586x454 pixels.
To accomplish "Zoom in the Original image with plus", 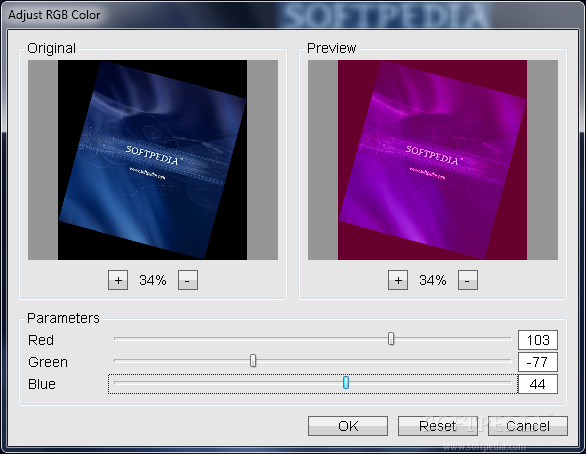I will [118, 280].
